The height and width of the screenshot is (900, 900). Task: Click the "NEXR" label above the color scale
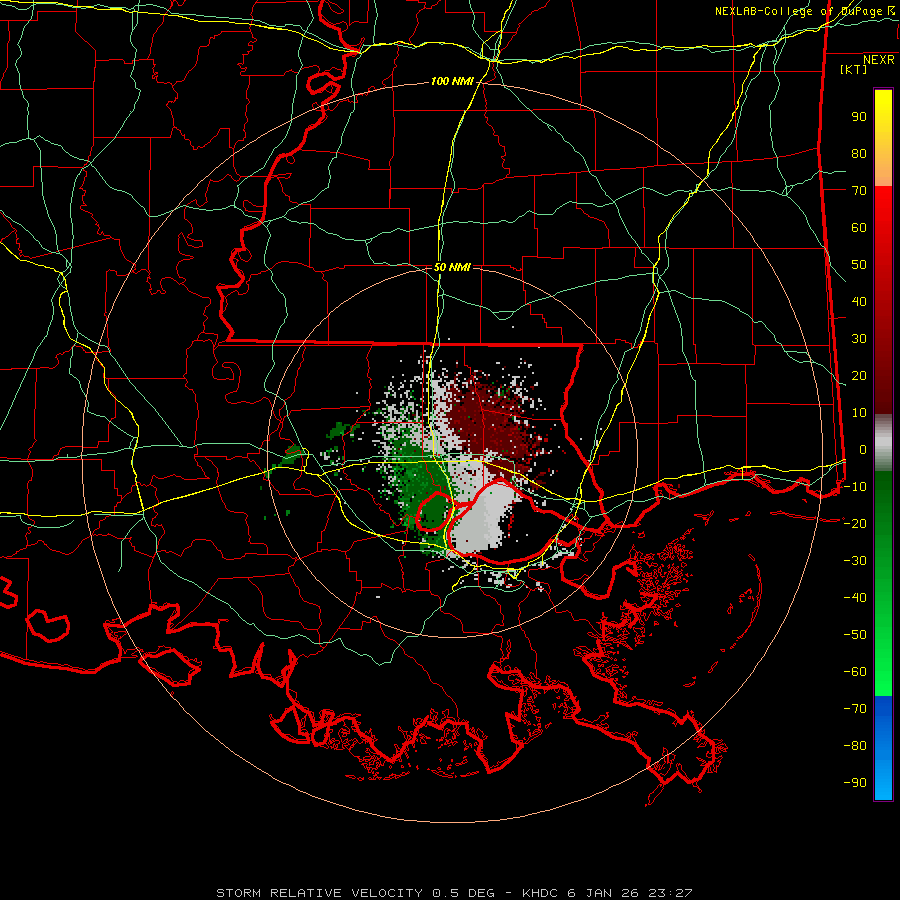click(878, 60)
